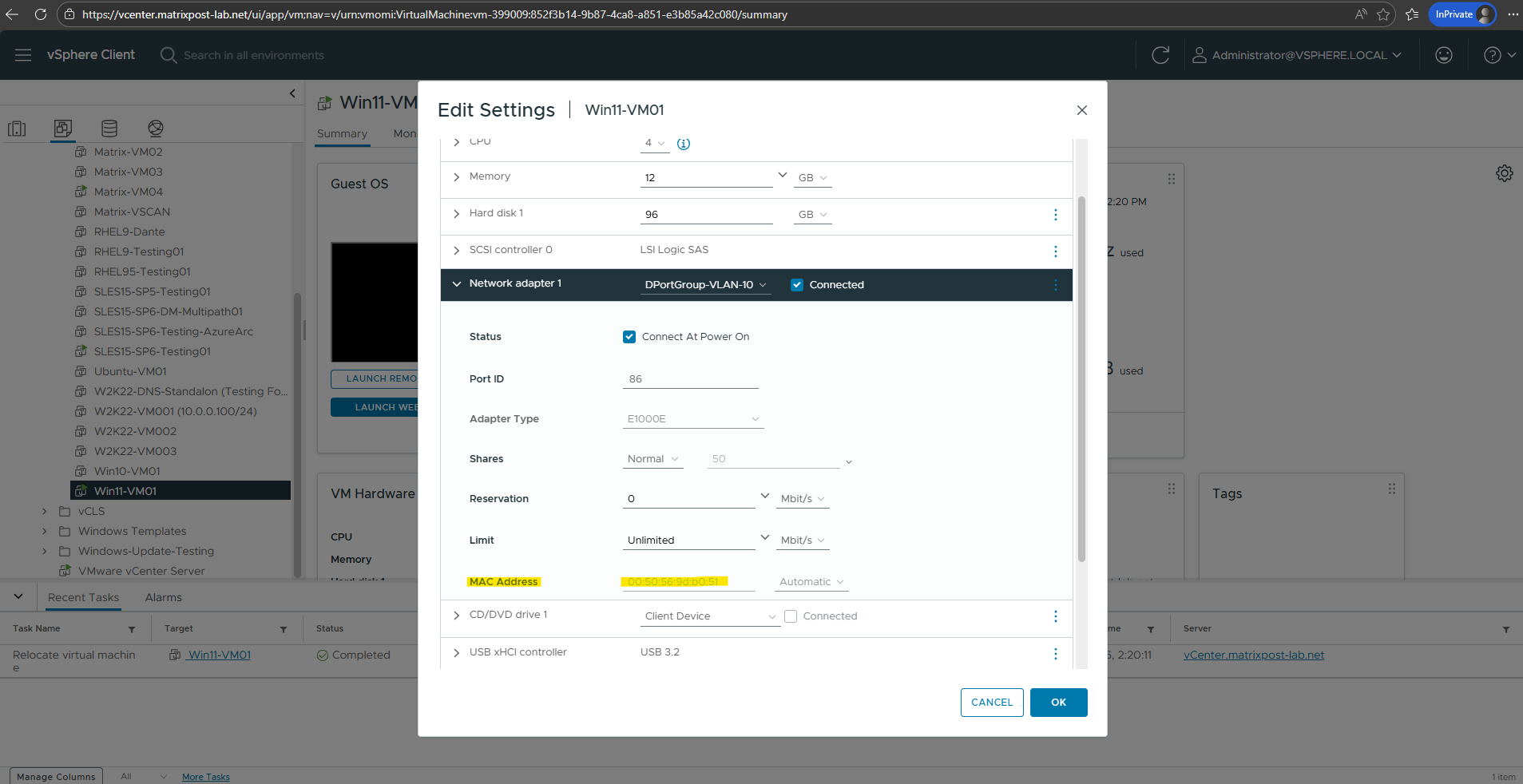Screen dimensions: 1523x784
Task: Open CD/DVD drive 1 options menu
Action: coord(1055,616)
